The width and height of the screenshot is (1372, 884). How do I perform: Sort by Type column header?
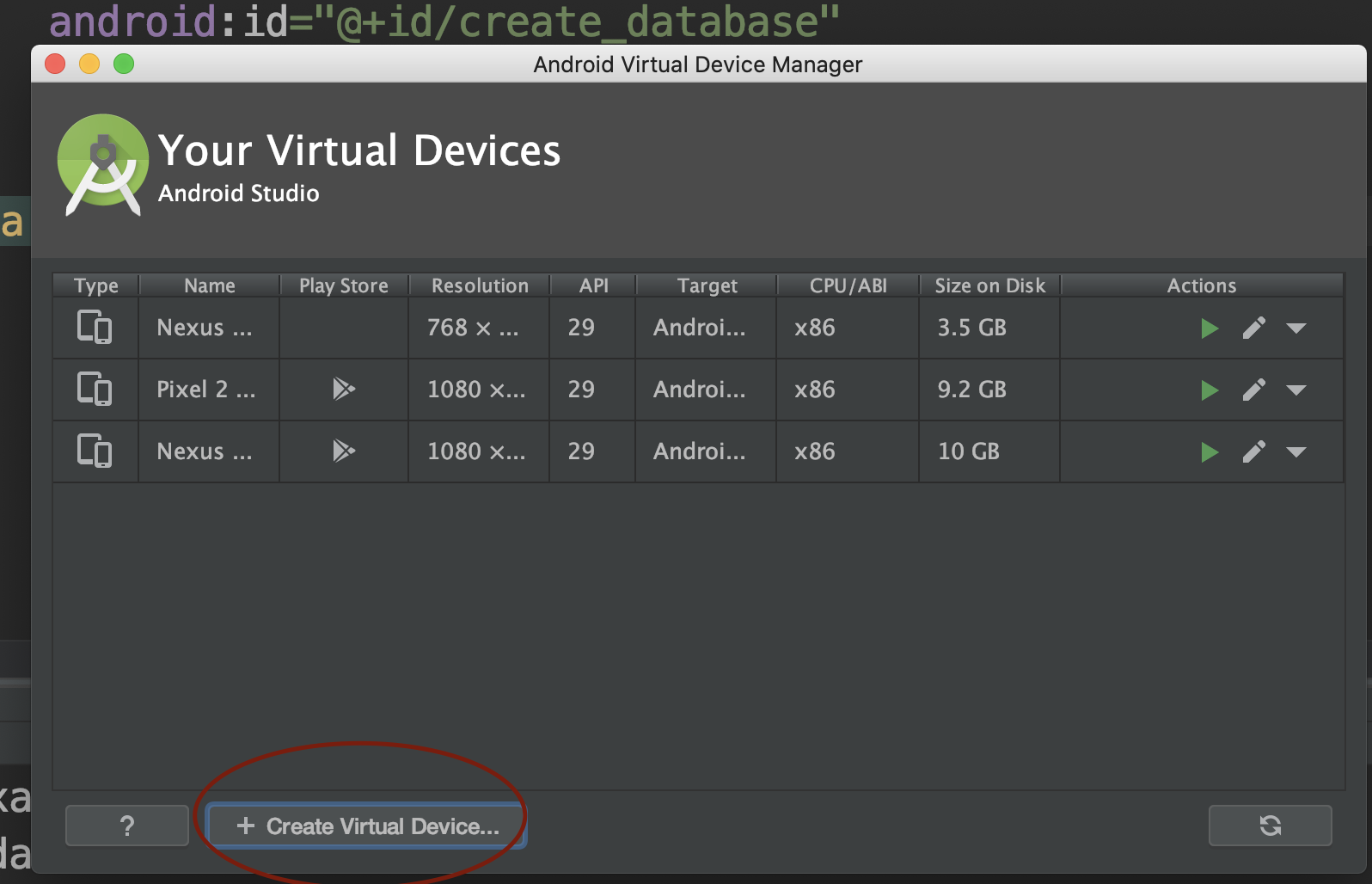pos(96,285)
